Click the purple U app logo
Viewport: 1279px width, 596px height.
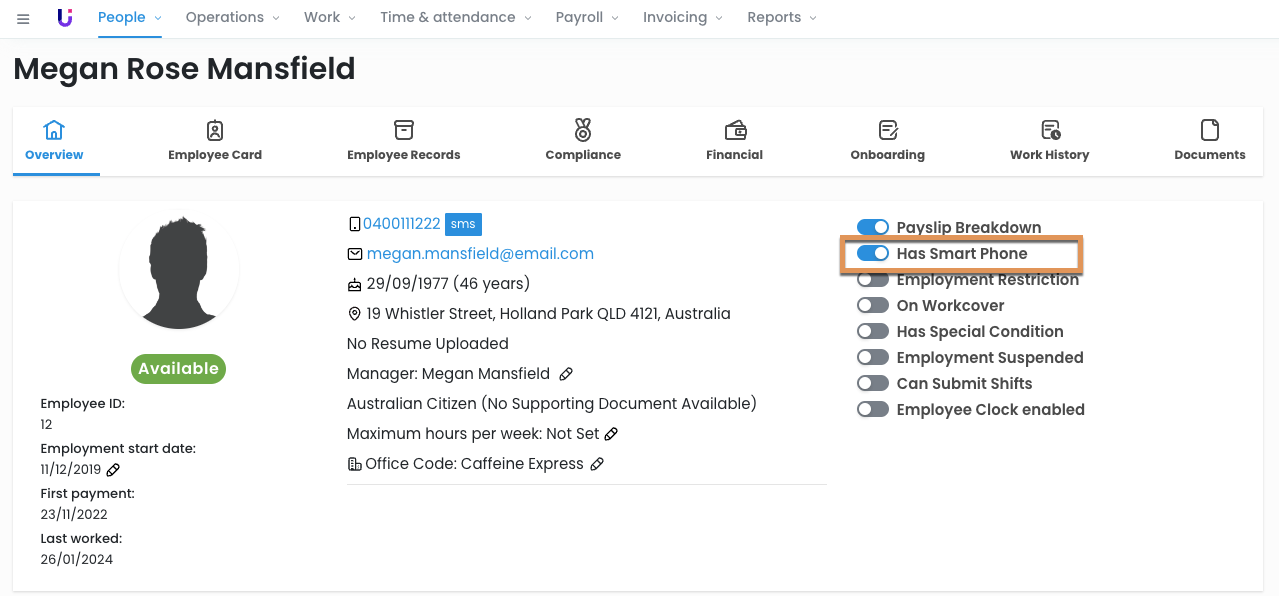pyautogui.click(x=65, y=18)
